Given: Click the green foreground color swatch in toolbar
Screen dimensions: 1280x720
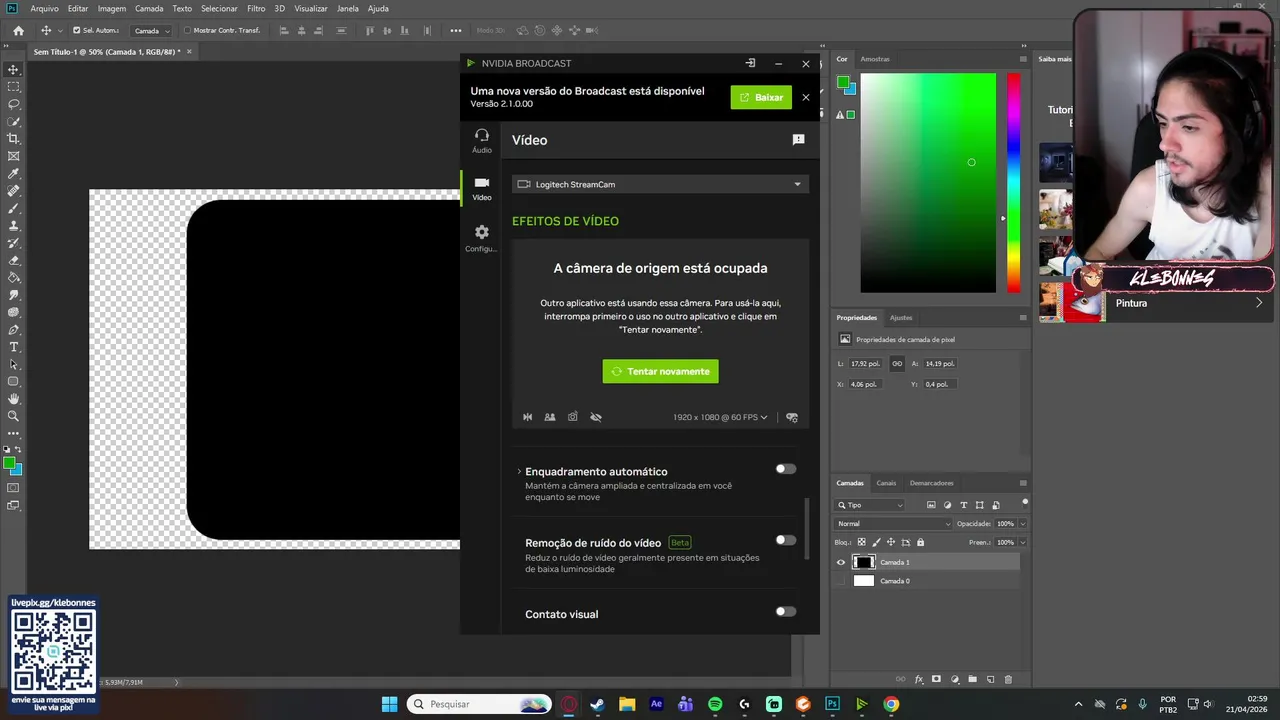Looking at the screenshot, I should (x=9, y=464).
